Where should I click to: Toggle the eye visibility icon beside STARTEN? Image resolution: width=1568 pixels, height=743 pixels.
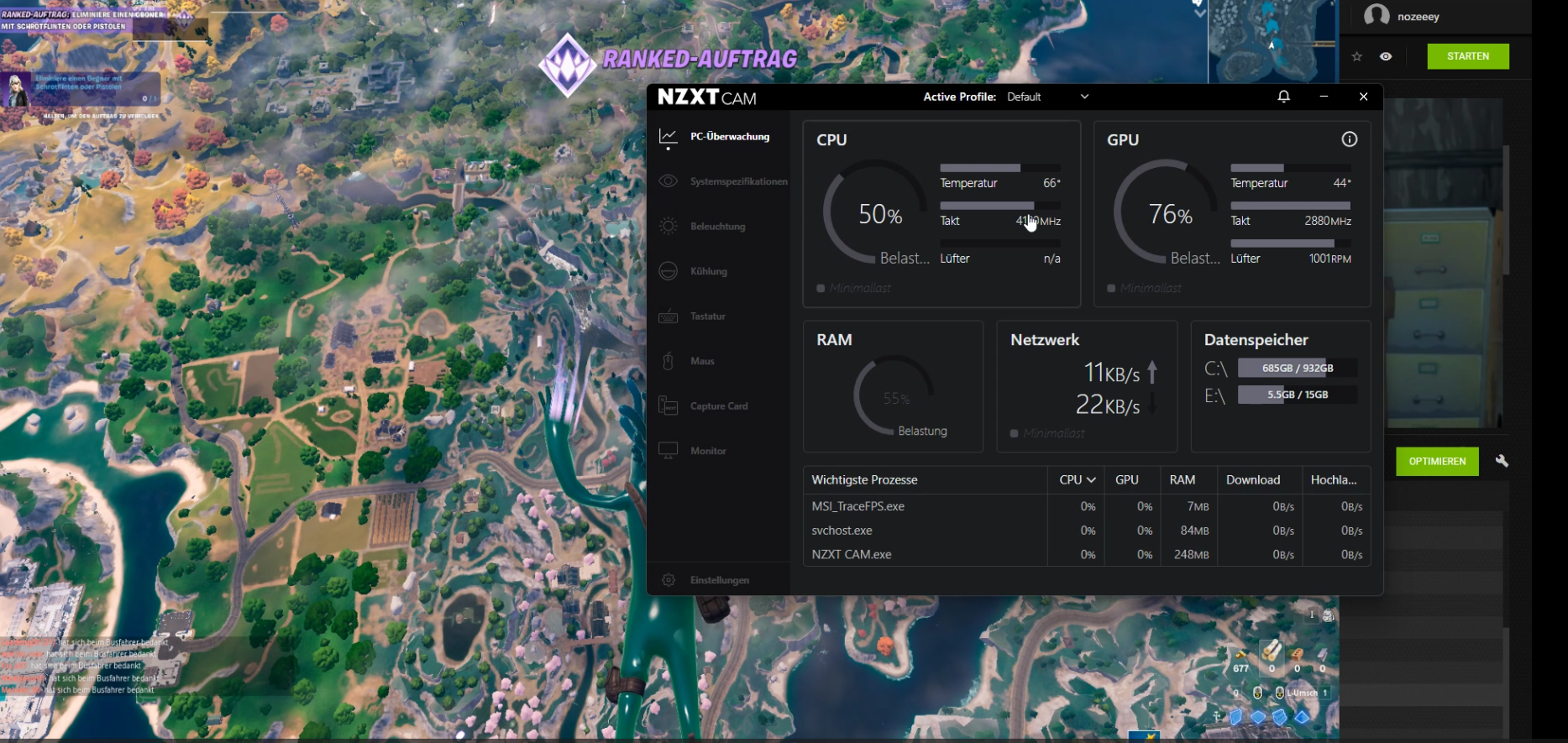(x=1386, y=56)
